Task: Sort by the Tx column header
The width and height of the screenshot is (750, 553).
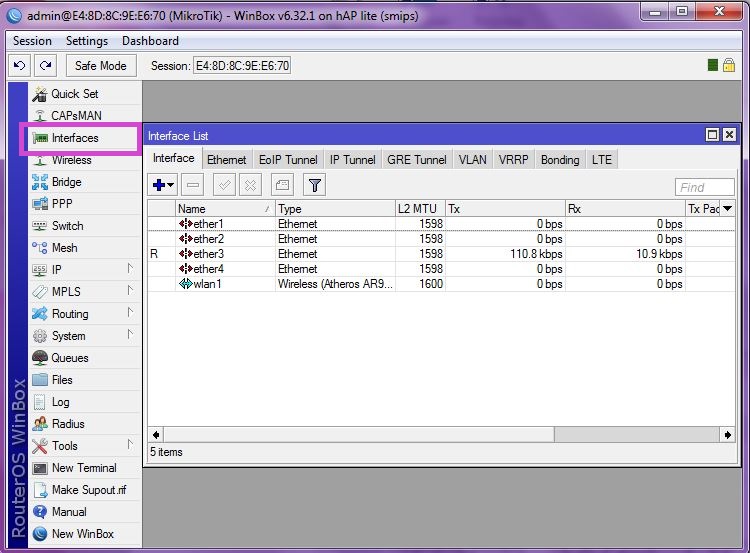Action: [505, 209]
